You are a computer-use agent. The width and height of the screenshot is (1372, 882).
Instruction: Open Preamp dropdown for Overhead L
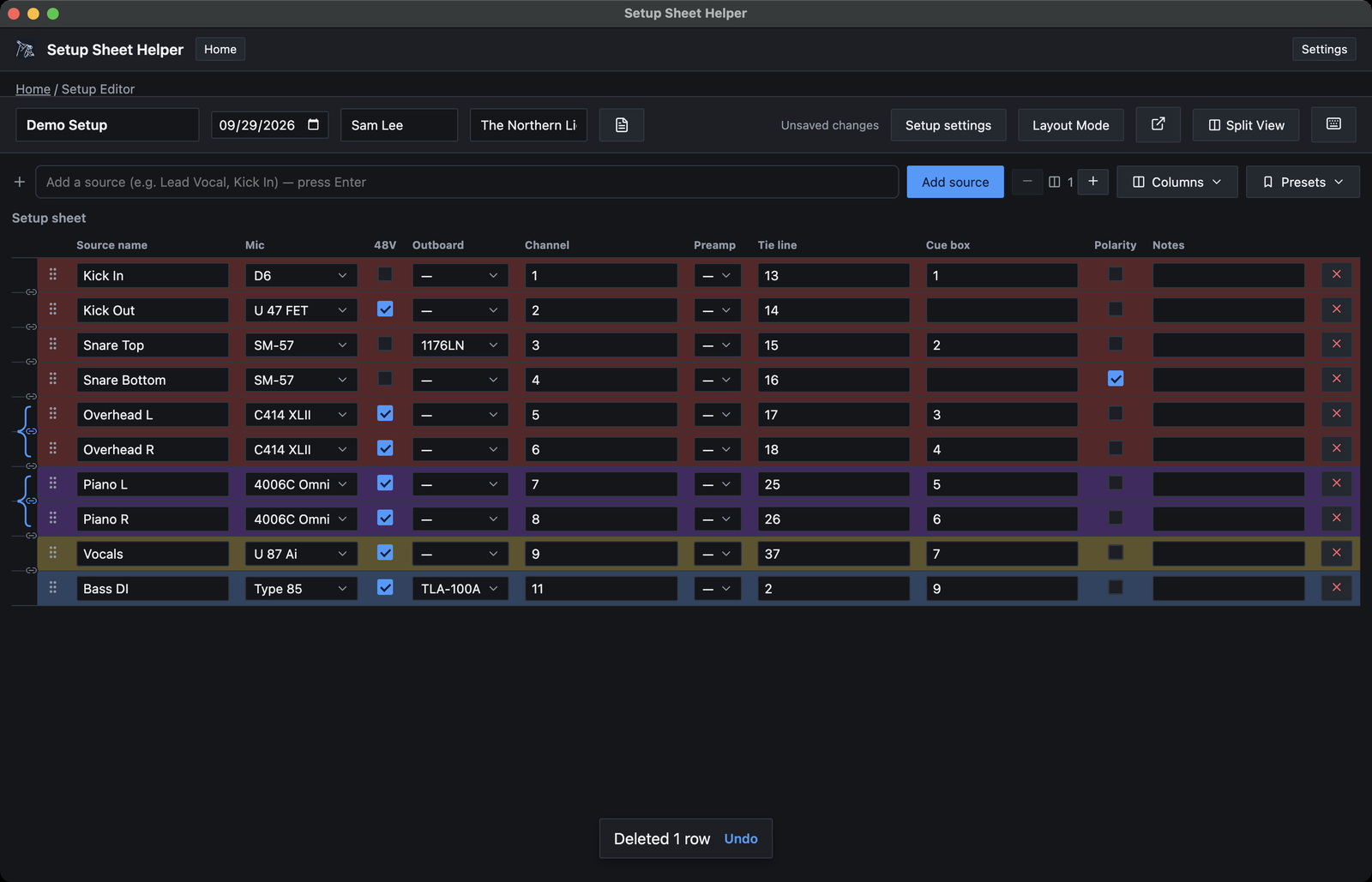[717, 415]
